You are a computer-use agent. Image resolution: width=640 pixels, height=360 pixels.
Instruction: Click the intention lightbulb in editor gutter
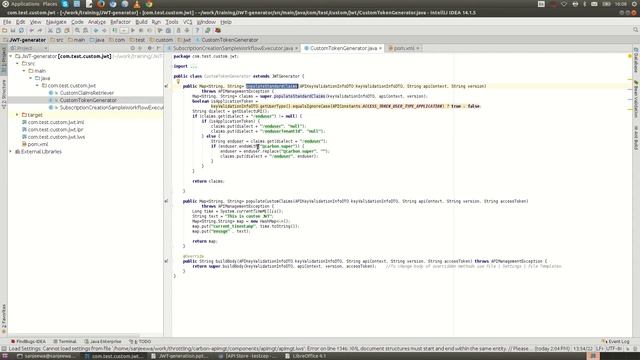coord(178,82)
